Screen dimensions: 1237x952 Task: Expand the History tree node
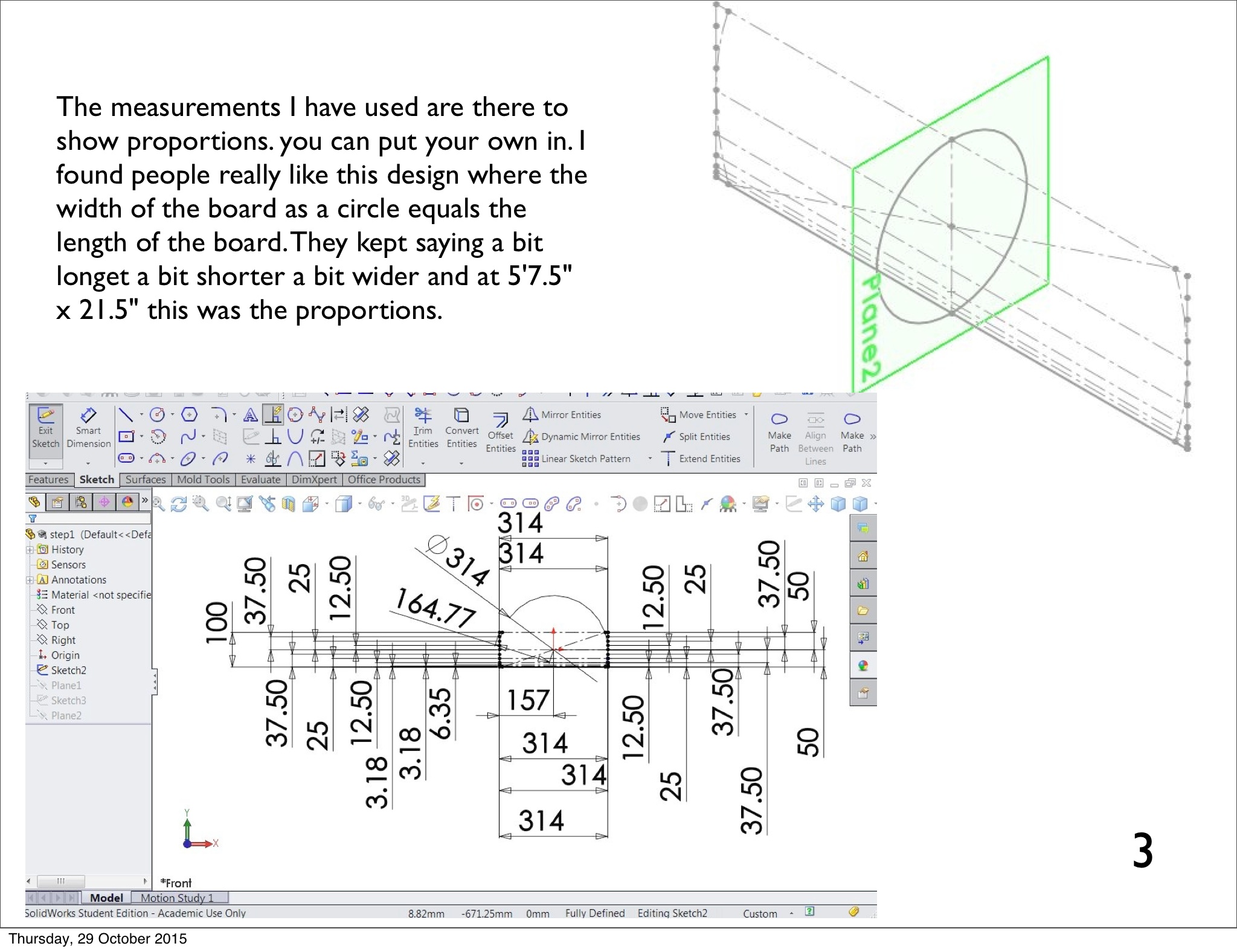(x=29, y=550)
